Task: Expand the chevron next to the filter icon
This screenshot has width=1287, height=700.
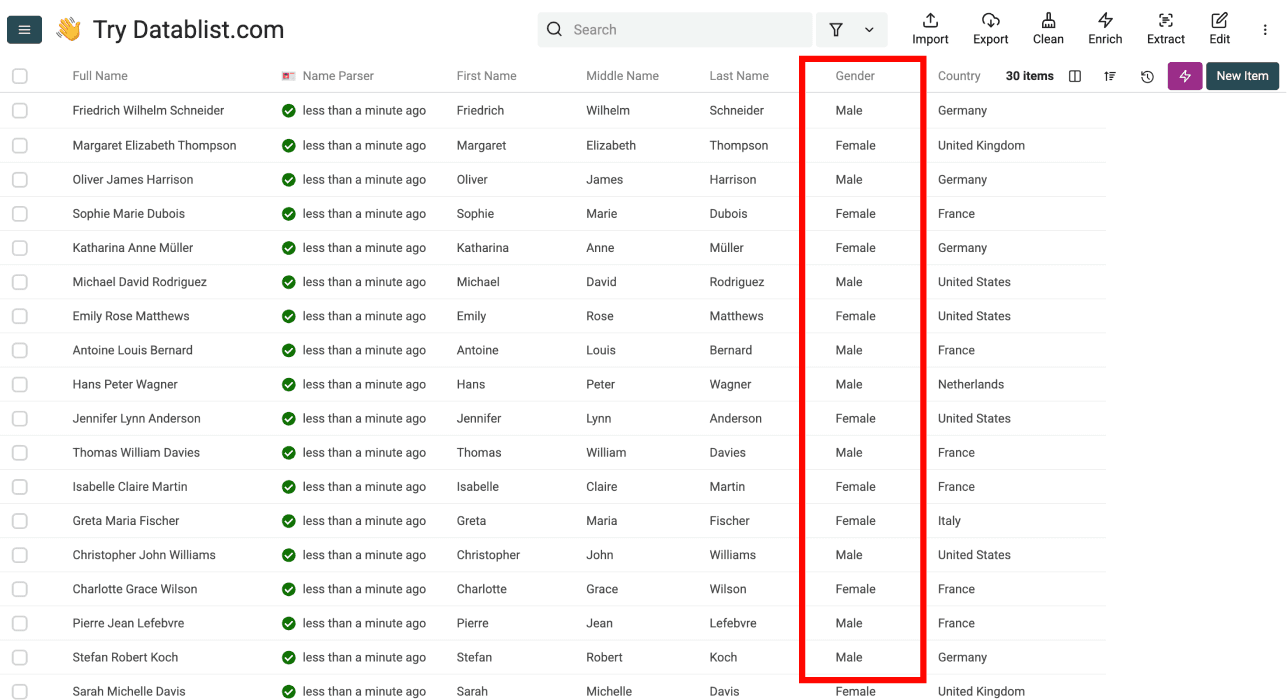Action: 868,29
